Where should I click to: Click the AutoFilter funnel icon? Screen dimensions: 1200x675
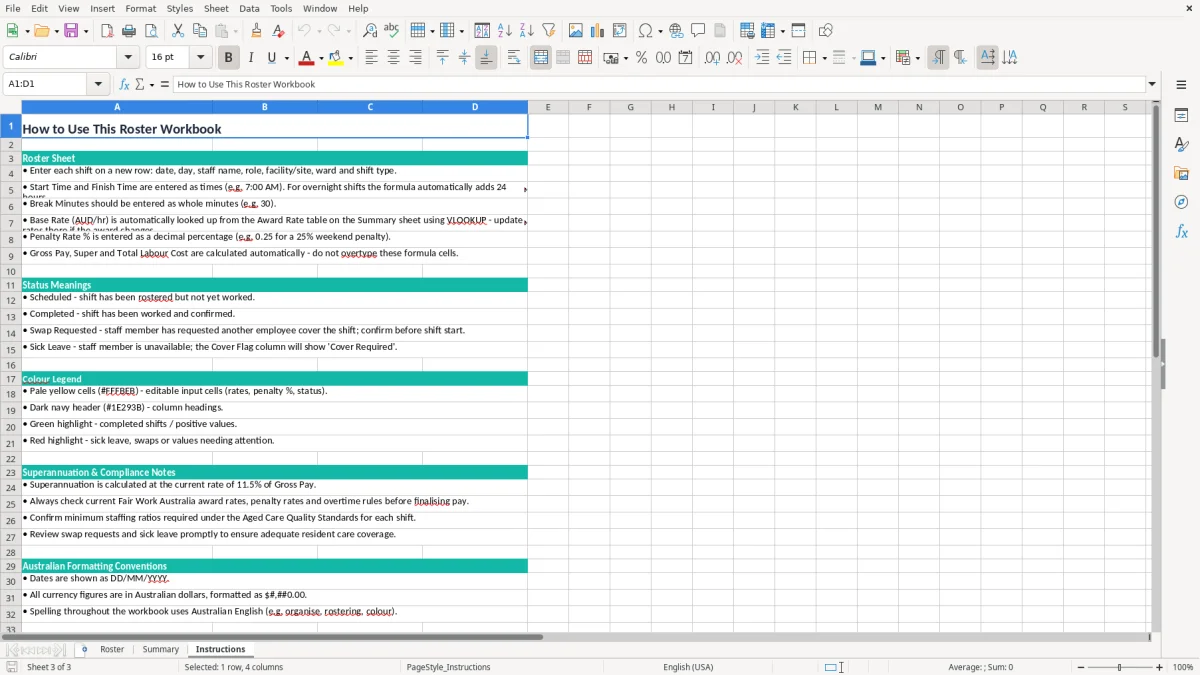click(549, 31)
